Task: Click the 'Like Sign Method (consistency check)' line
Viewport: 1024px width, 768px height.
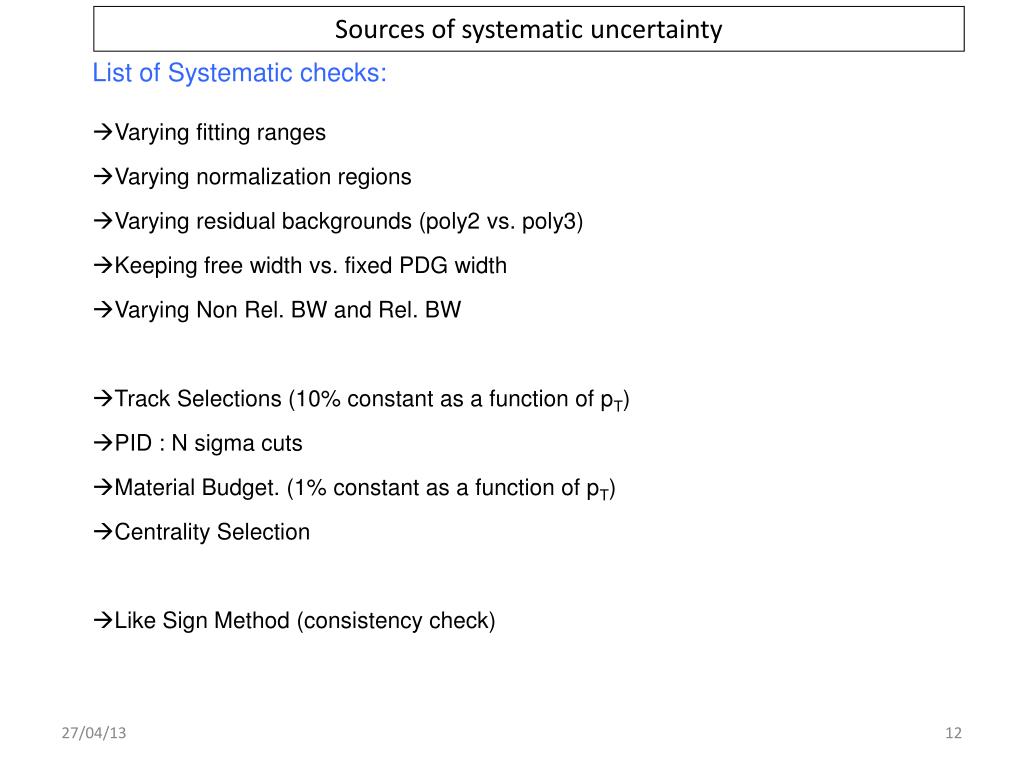Action: click(x=295, y=621)
